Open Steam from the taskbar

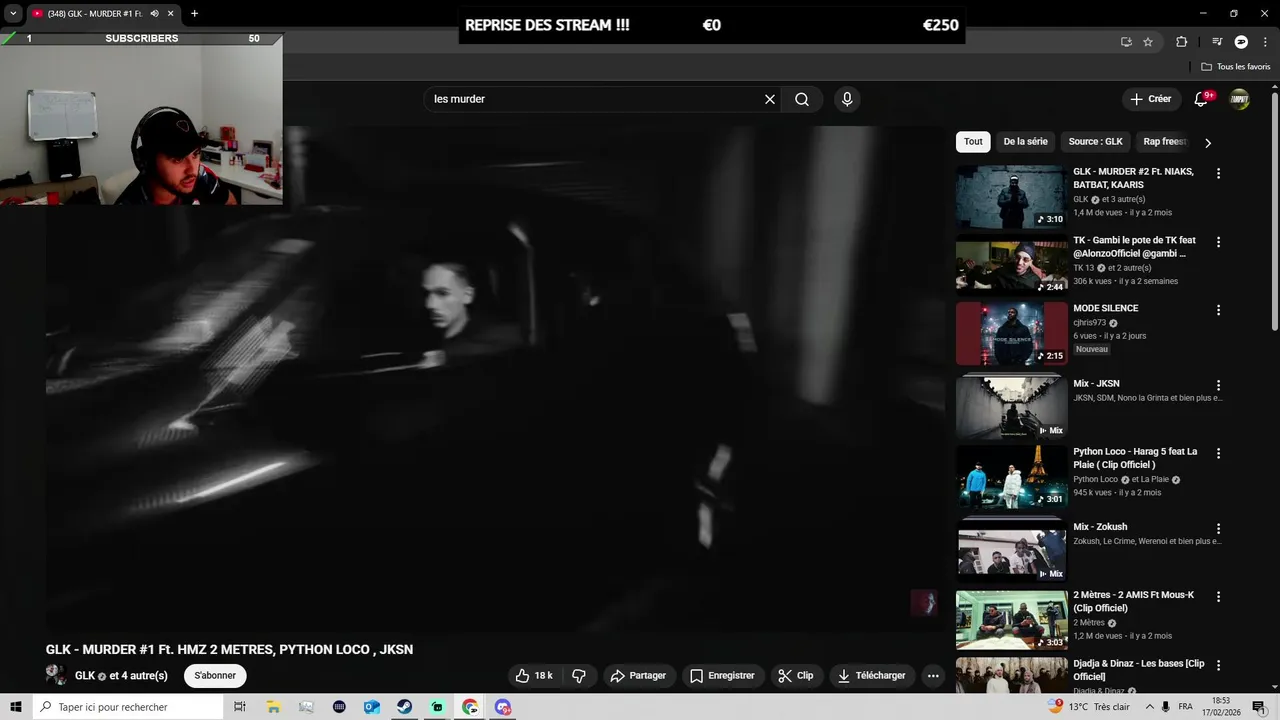click(x=405, y=707)
